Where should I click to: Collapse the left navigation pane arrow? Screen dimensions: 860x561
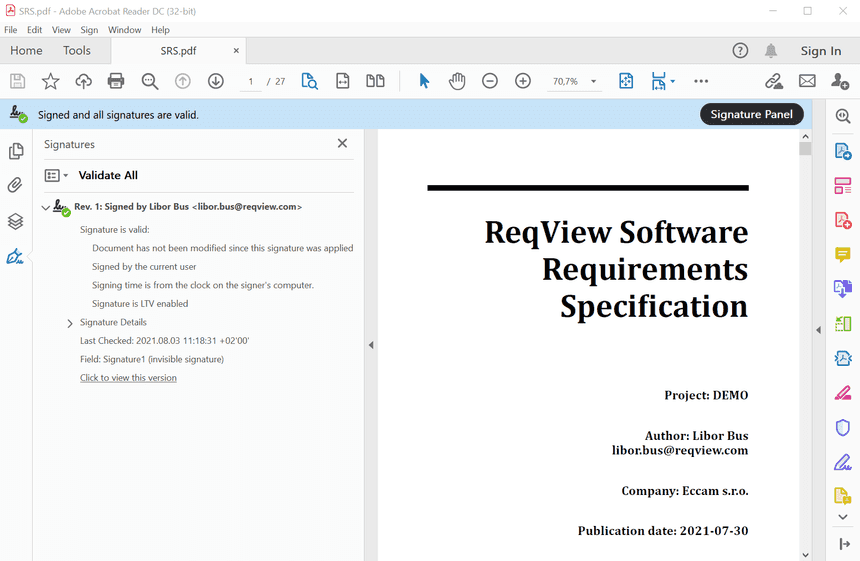click(371, 345)
